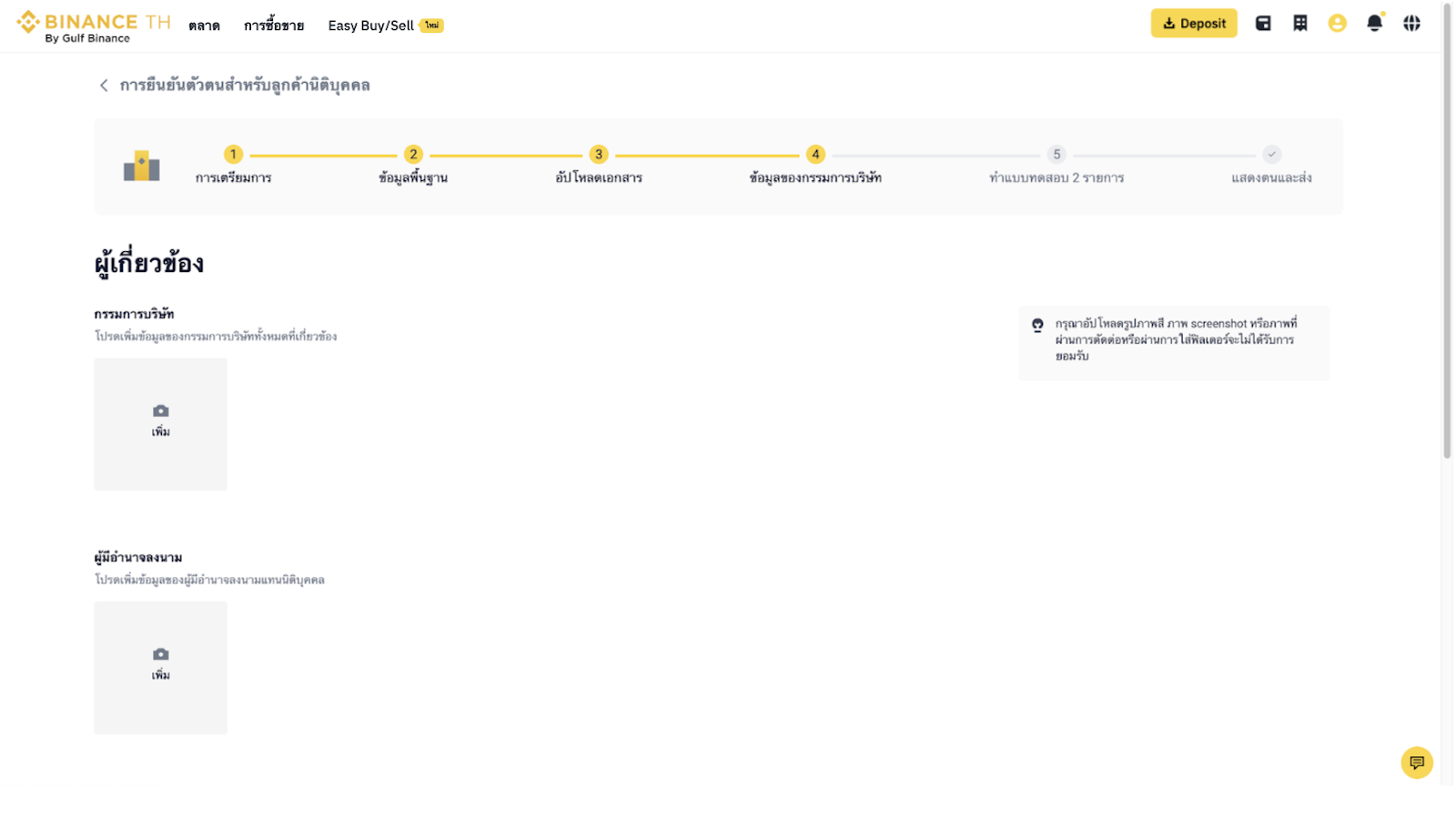Click camera icon under ผู้มีอำนาจลงนาม

point(161,654)
